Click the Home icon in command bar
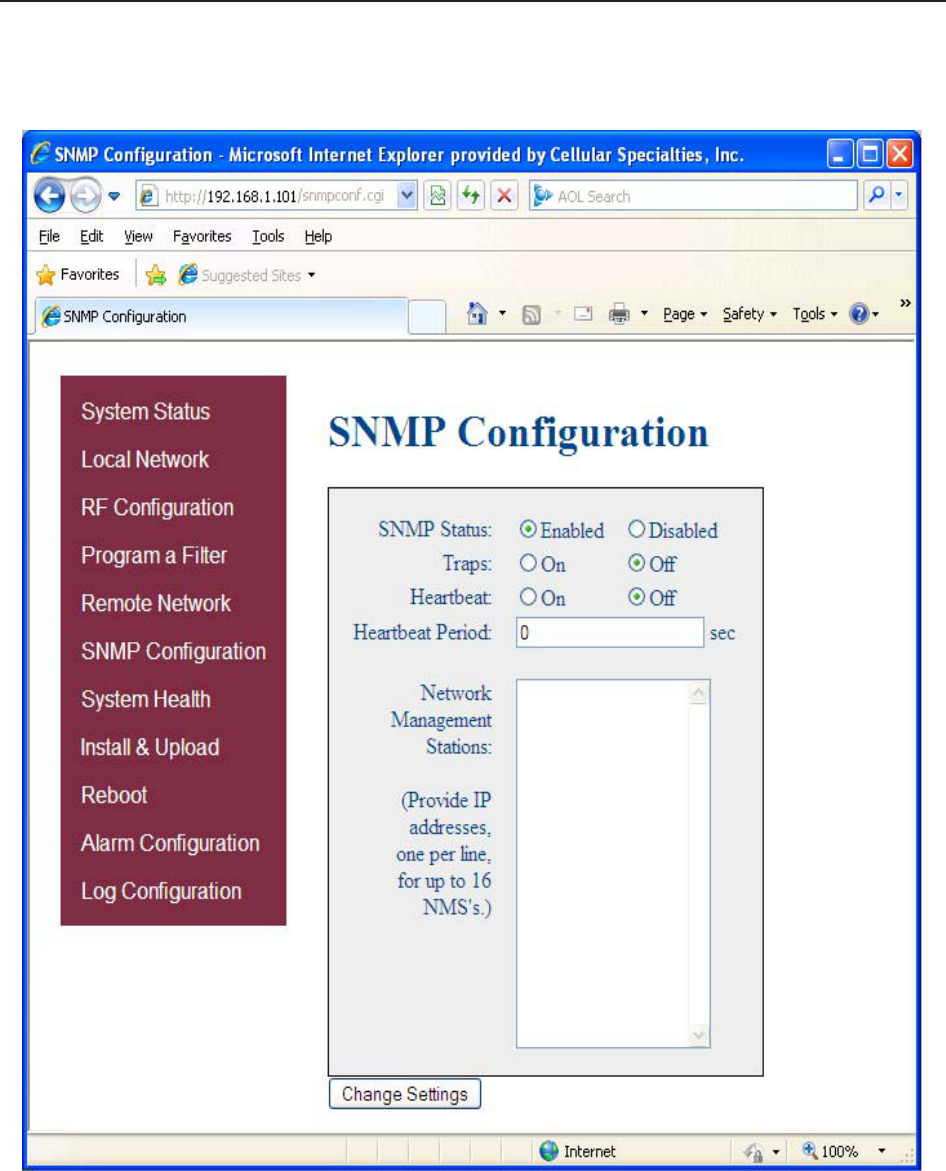 (x=477, y=314)
